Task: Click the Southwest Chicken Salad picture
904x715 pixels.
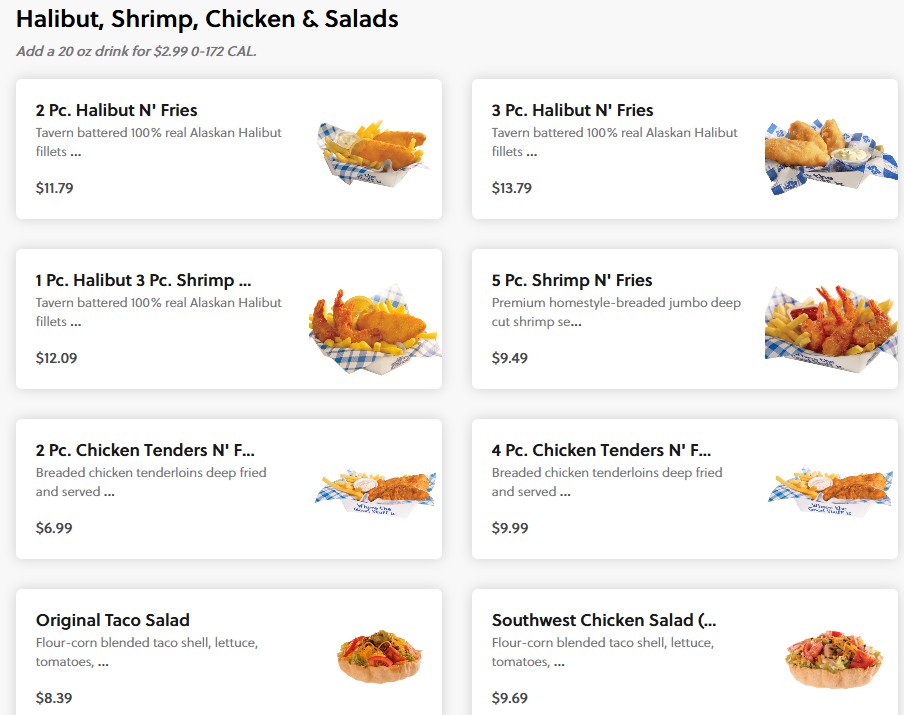Action: [x=834, y=658]
